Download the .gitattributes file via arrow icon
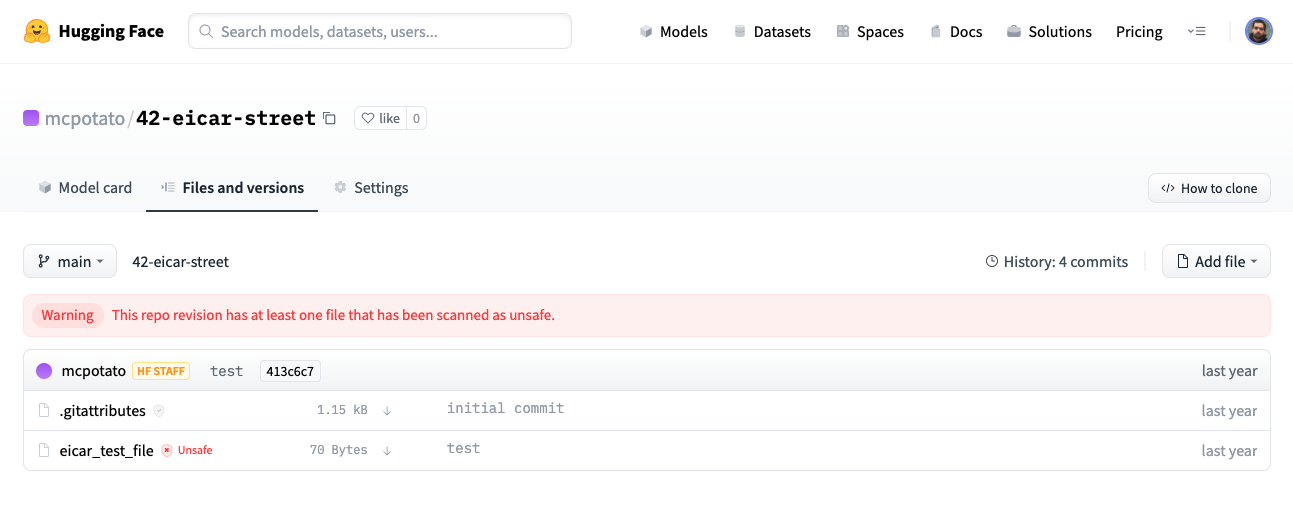The image size is (1293, 507). point(387,411)
